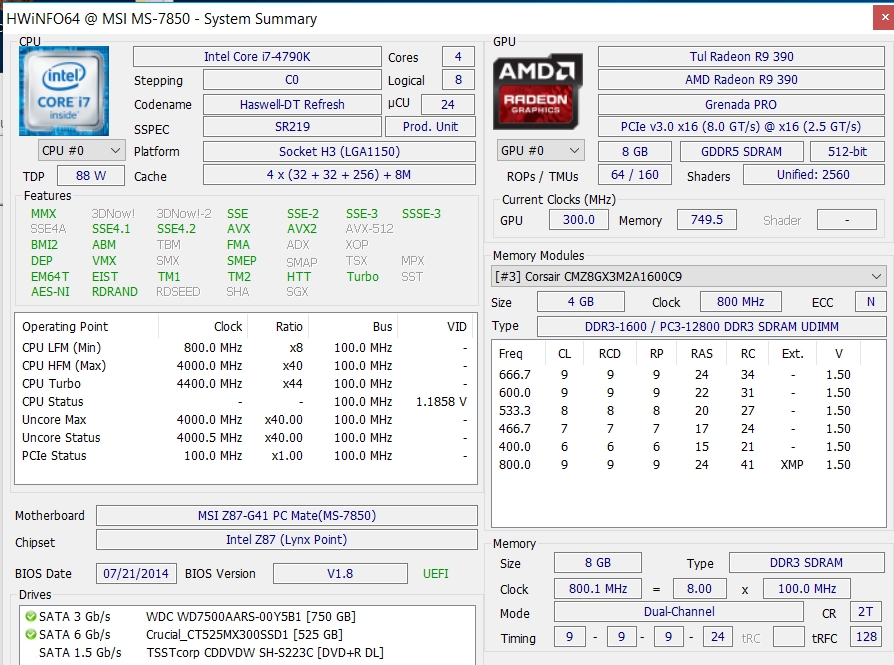Click the tRFC 128 field
894x665 pixels.
coord(865,636)
